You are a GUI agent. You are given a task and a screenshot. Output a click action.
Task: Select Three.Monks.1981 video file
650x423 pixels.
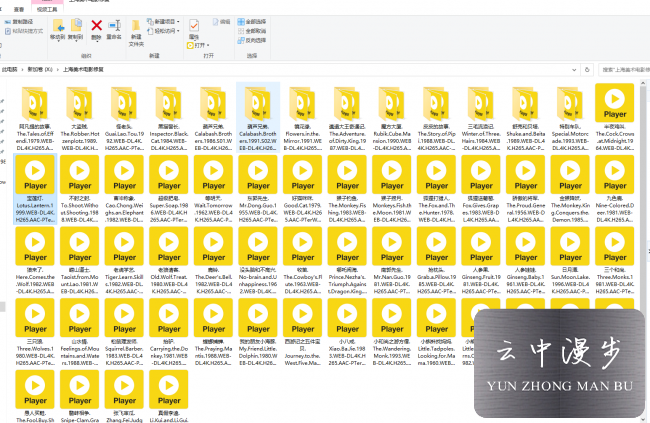(x=615, y=261)
